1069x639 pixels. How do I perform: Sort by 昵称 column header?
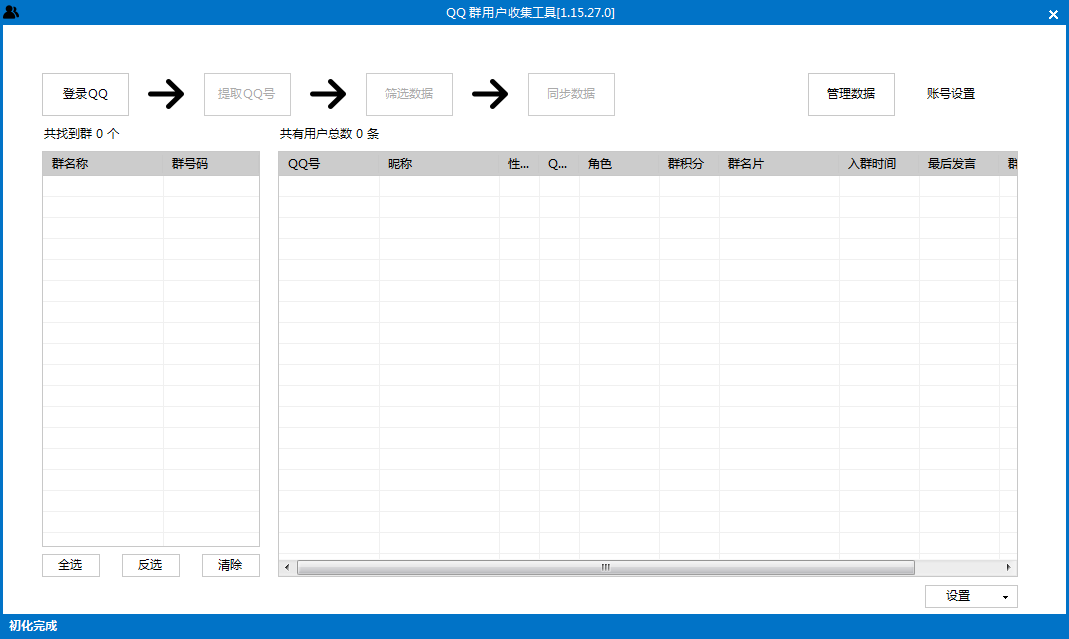pos(439,164)
